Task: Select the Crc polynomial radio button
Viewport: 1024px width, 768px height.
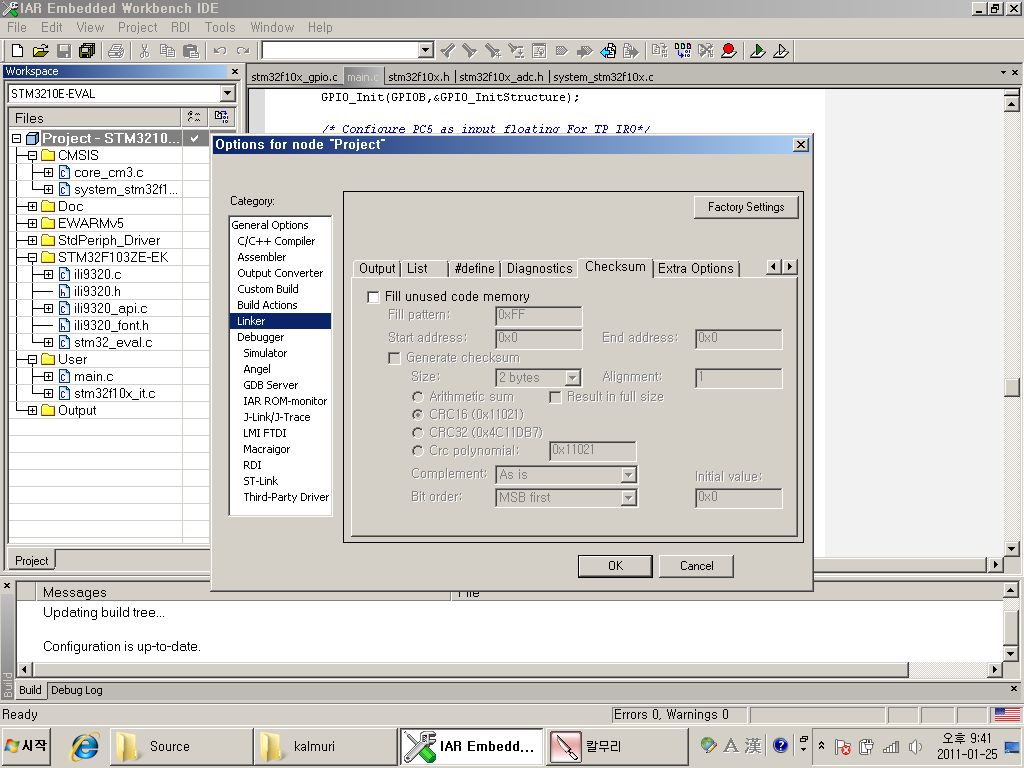Action: 418,451
